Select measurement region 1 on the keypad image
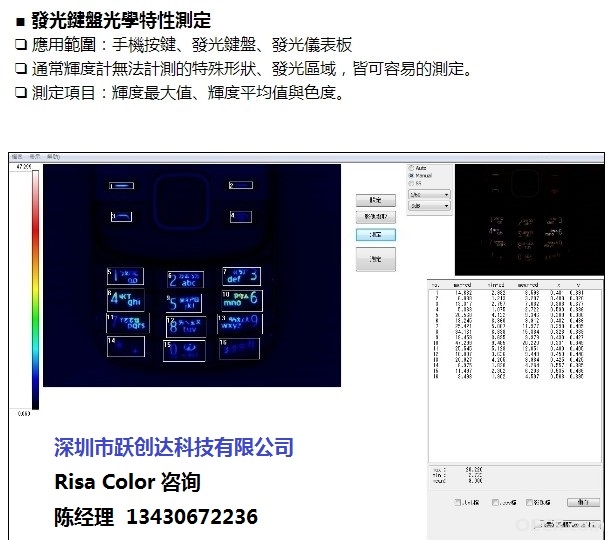616x540 pixels. (121, 185)
